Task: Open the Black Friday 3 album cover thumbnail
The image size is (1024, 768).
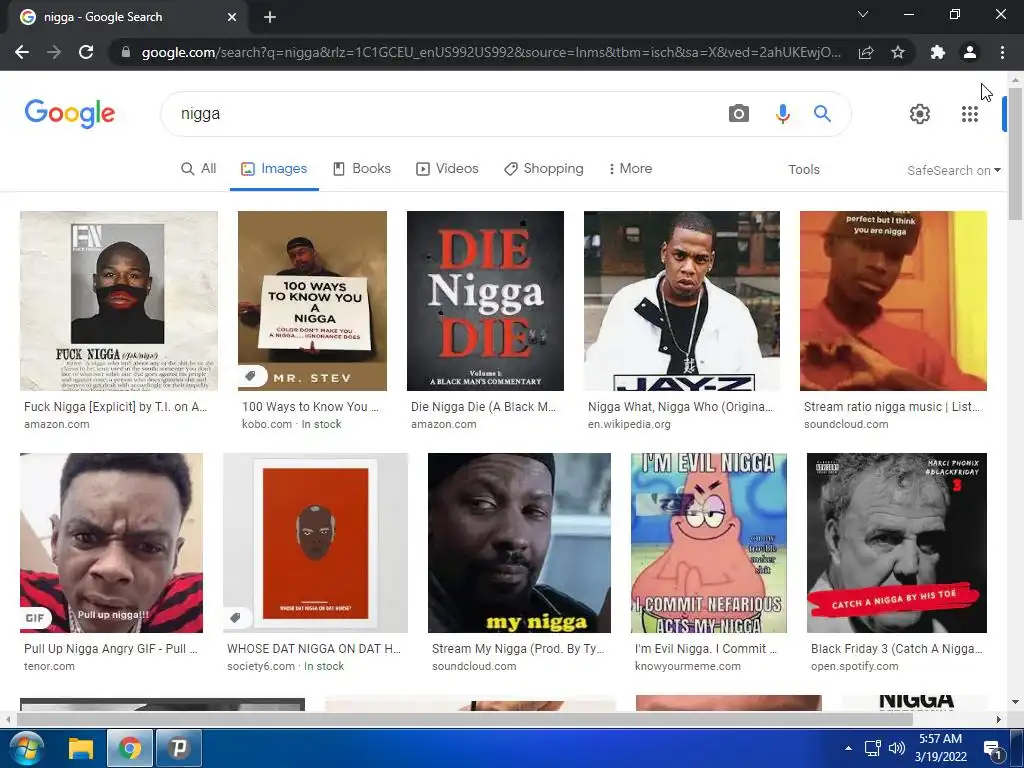Action: pos(897,543)
